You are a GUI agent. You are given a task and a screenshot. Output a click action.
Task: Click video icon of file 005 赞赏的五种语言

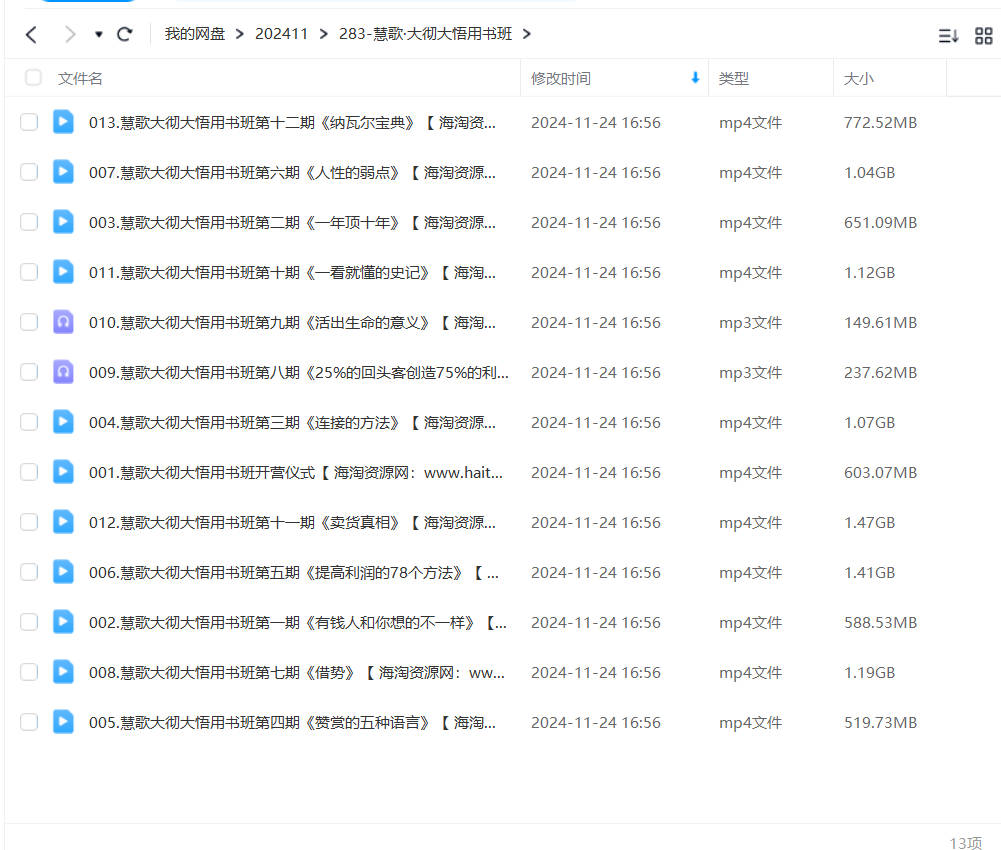click(x=63, y=722)
